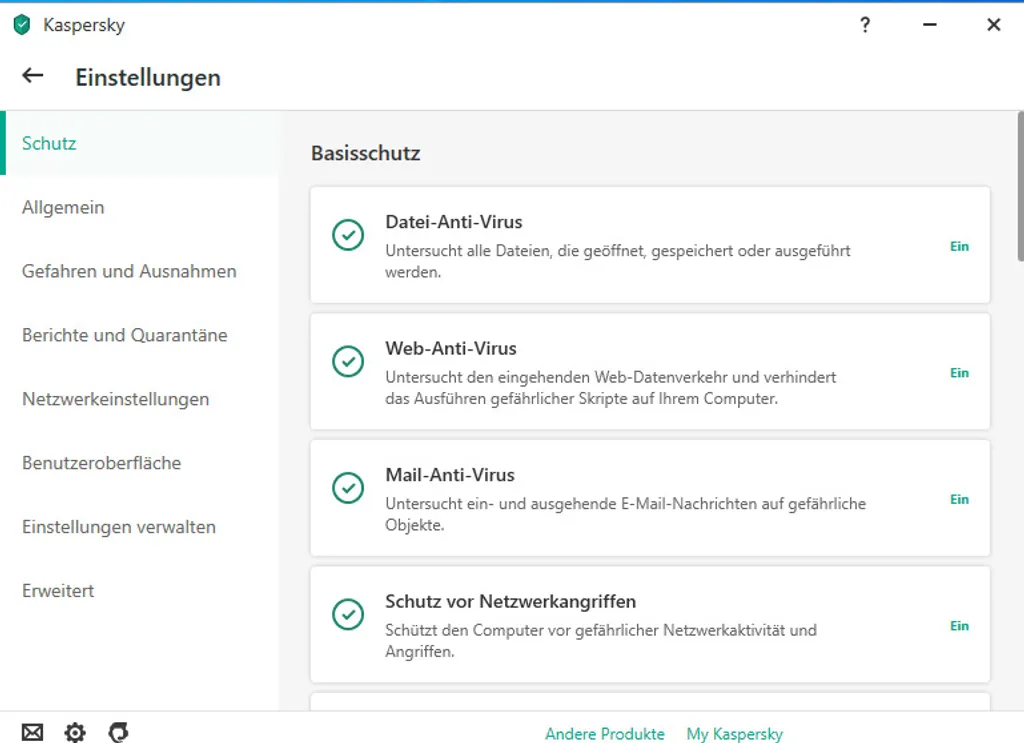Click the Mail-Anti-Virus checkmark status icon
The width and height of the screenshot is (1024, 743).
[x=348, y=488]
